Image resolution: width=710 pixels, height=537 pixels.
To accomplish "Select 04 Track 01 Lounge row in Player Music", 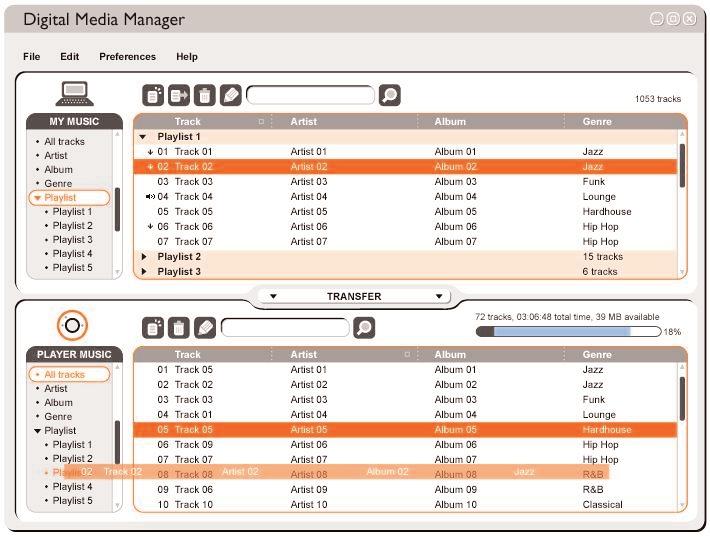I will pos(405,415).
